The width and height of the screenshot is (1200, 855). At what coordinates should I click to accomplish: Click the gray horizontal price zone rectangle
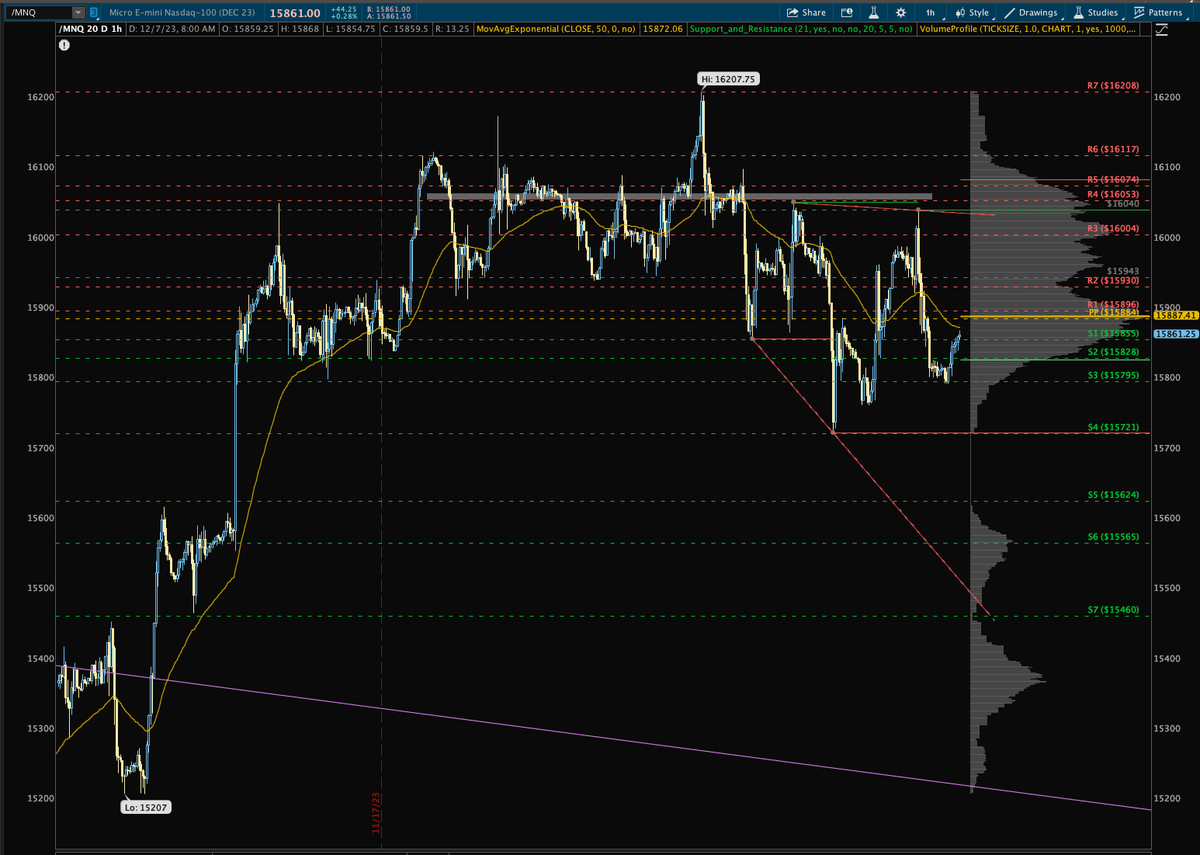680,197
